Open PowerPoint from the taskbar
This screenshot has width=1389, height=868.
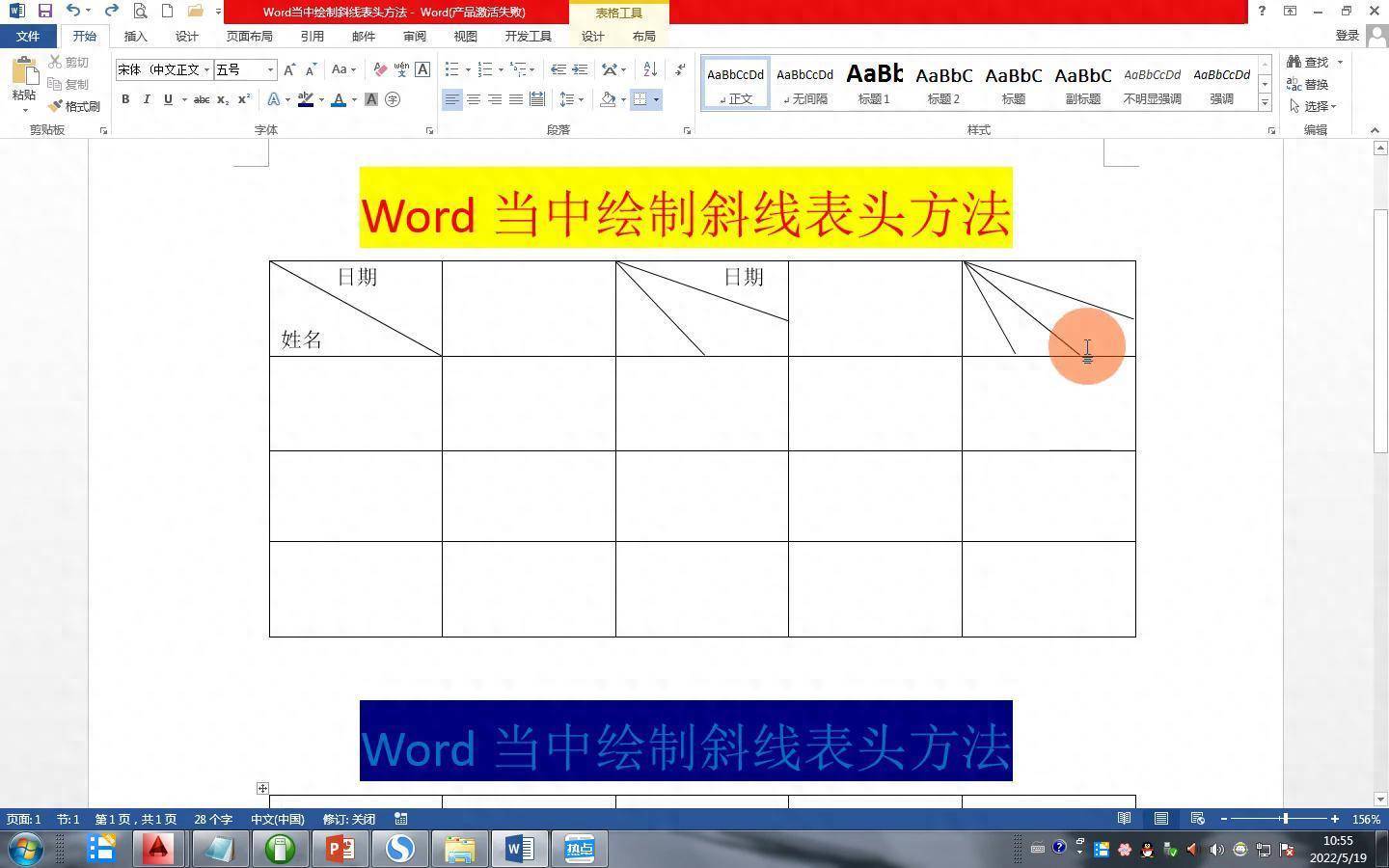coord(340,849)
